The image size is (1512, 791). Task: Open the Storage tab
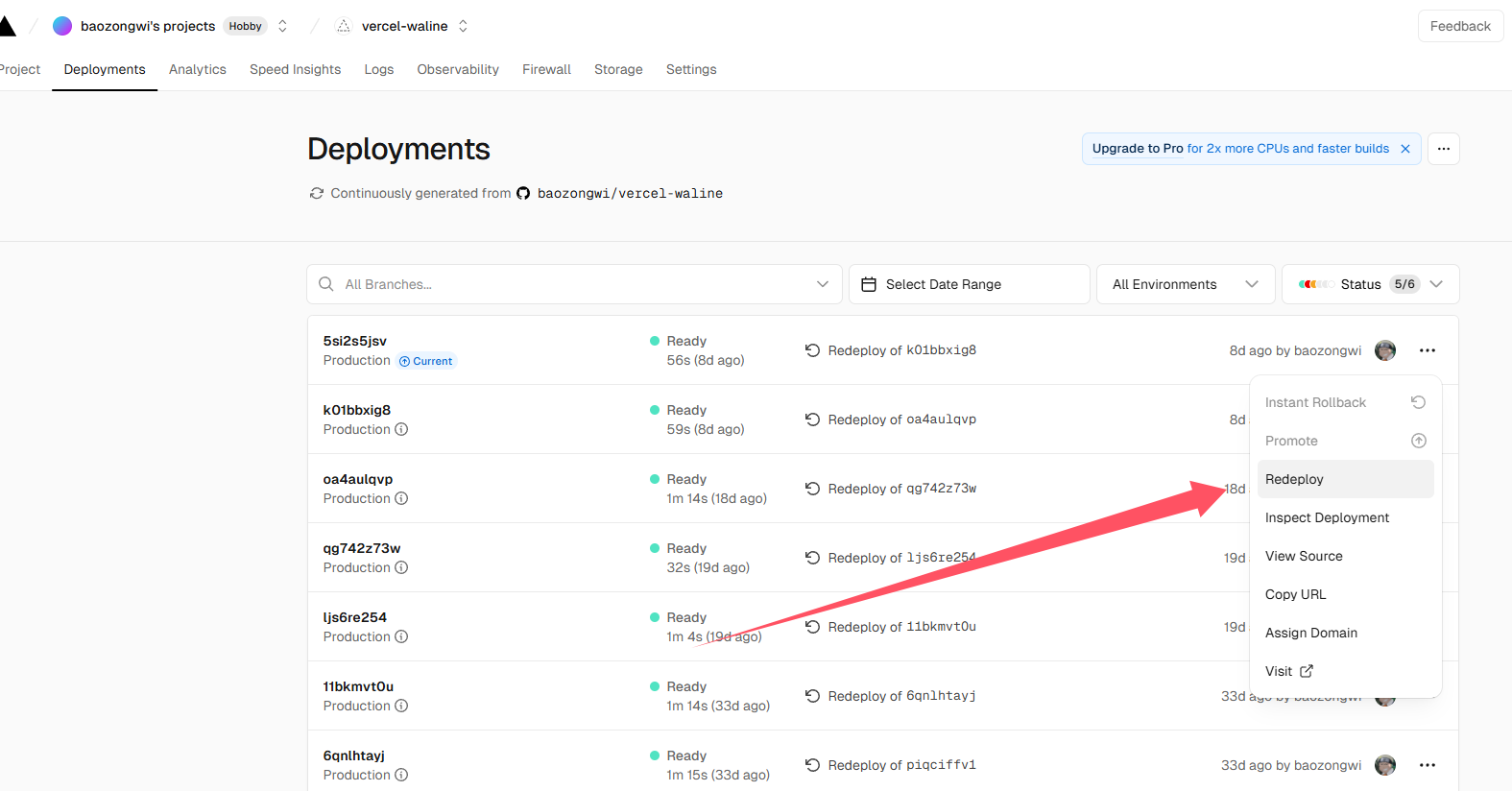[x=618, y=69]
